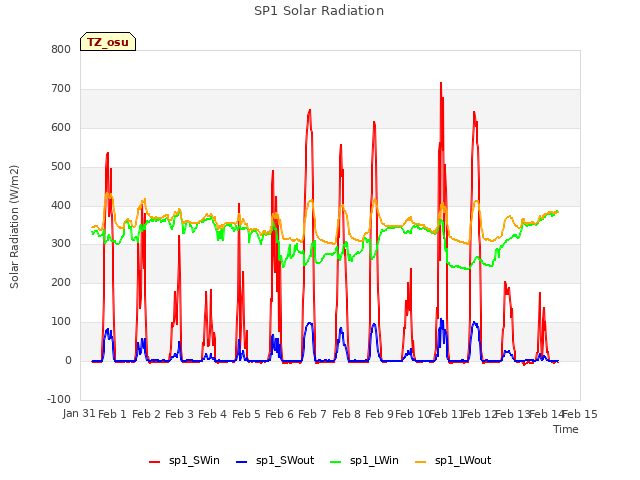640x480 pixels.
Task: Click the SP1 Solar Radiation chart title
Action: [x=319, y=11]
